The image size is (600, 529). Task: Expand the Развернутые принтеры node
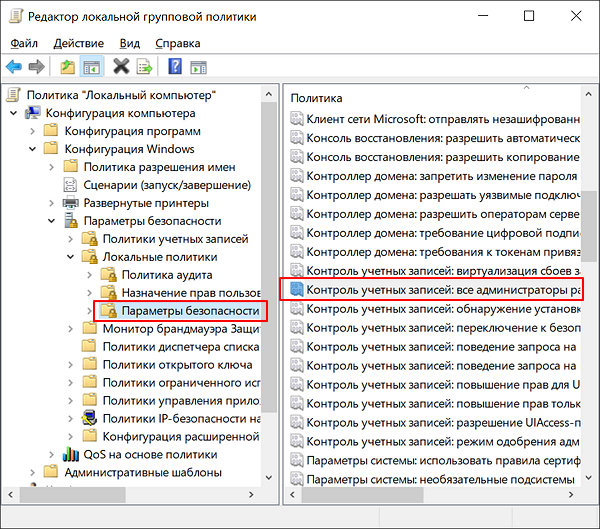(52, 203)
